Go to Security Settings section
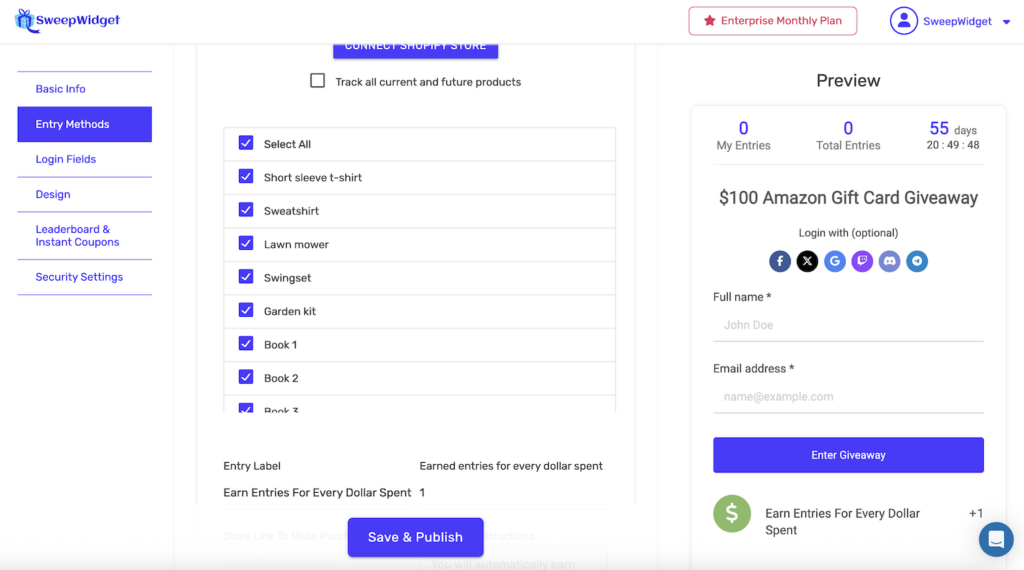 click(x=79, y=277)
